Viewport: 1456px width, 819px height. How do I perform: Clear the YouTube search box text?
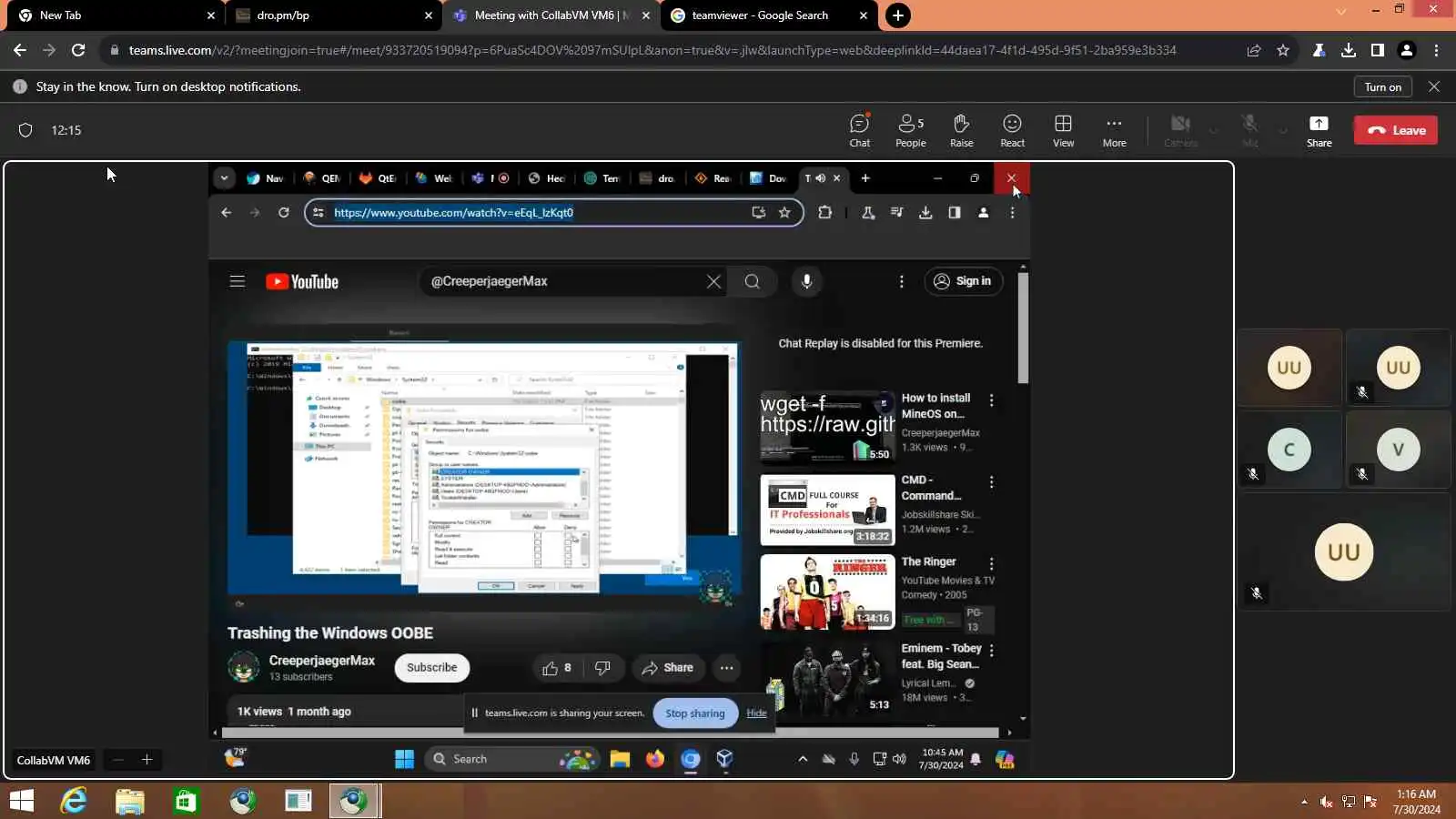click(714, 282)
